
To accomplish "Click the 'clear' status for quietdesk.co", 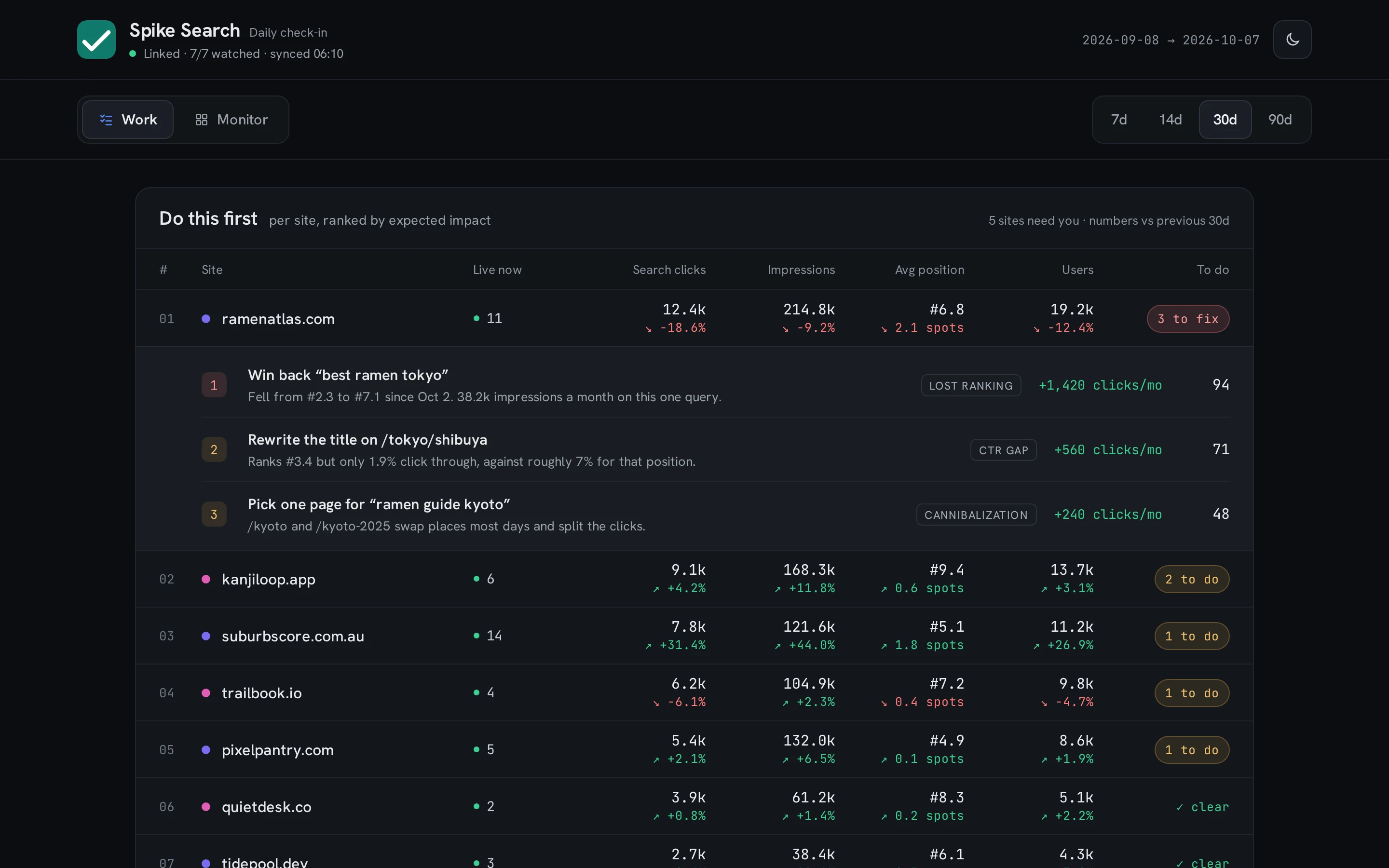I will click(x=1202, y=807).
